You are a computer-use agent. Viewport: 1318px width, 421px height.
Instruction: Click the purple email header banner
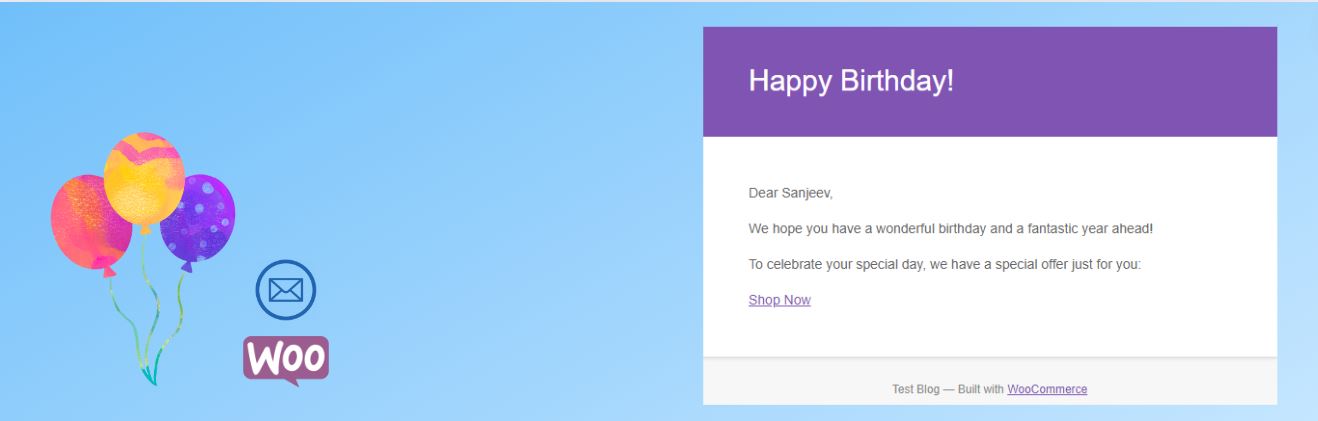coord(990,82)
